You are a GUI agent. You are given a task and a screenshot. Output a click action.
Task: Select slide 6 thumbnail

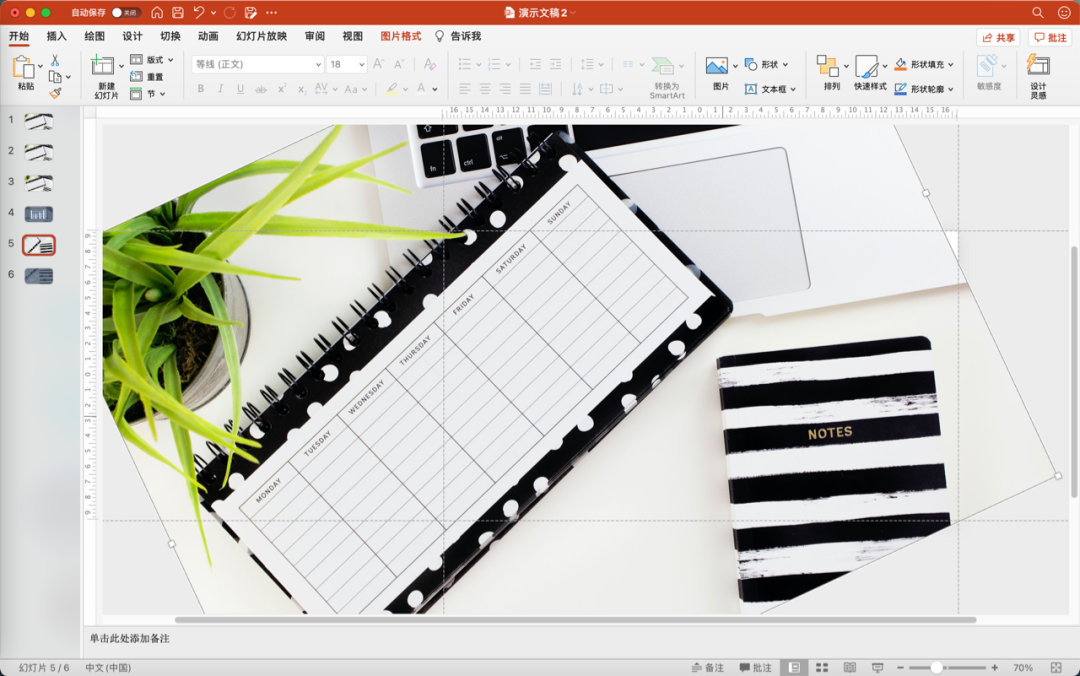coord(39,276)
